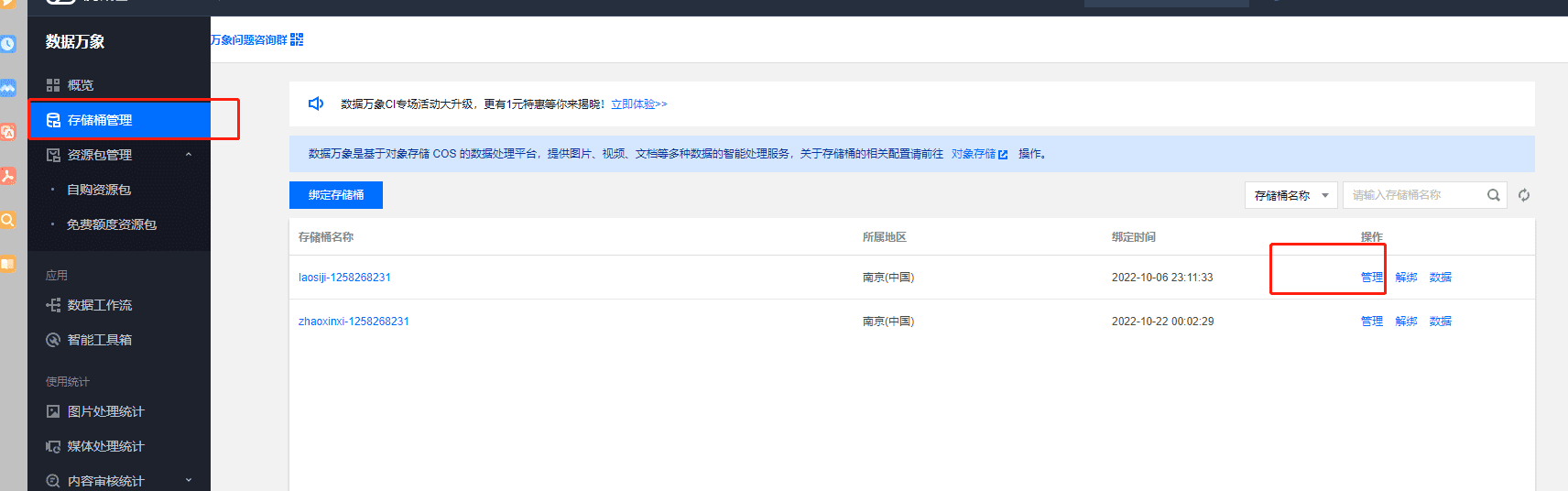Click the search magnifier icon in bucket search
The width and height of the screenshot is (1568, 491).
pos(1493,195)
